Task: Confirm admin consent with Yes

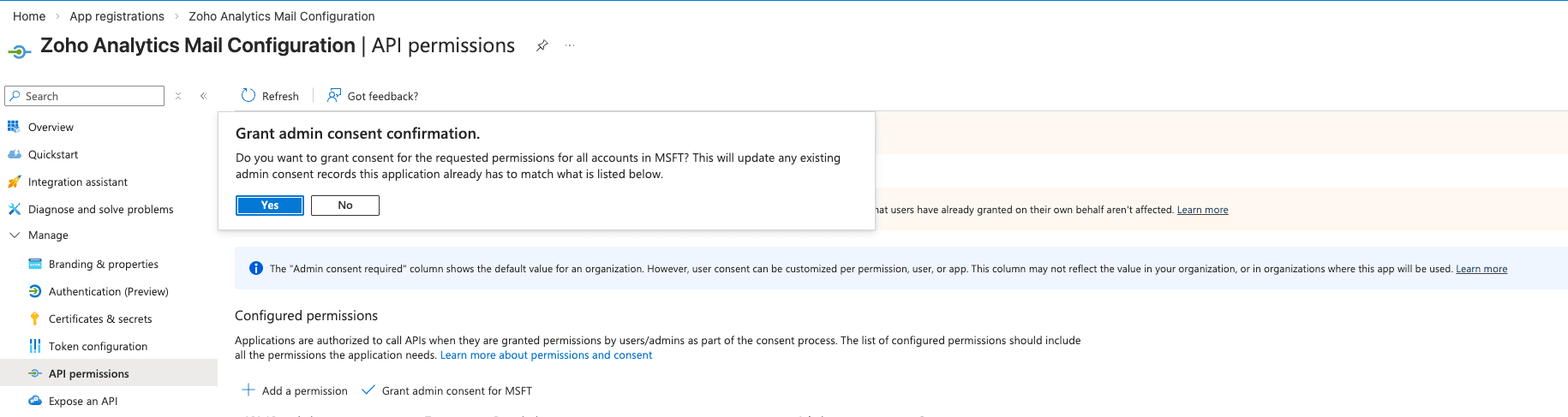Action: click(270, 206)
